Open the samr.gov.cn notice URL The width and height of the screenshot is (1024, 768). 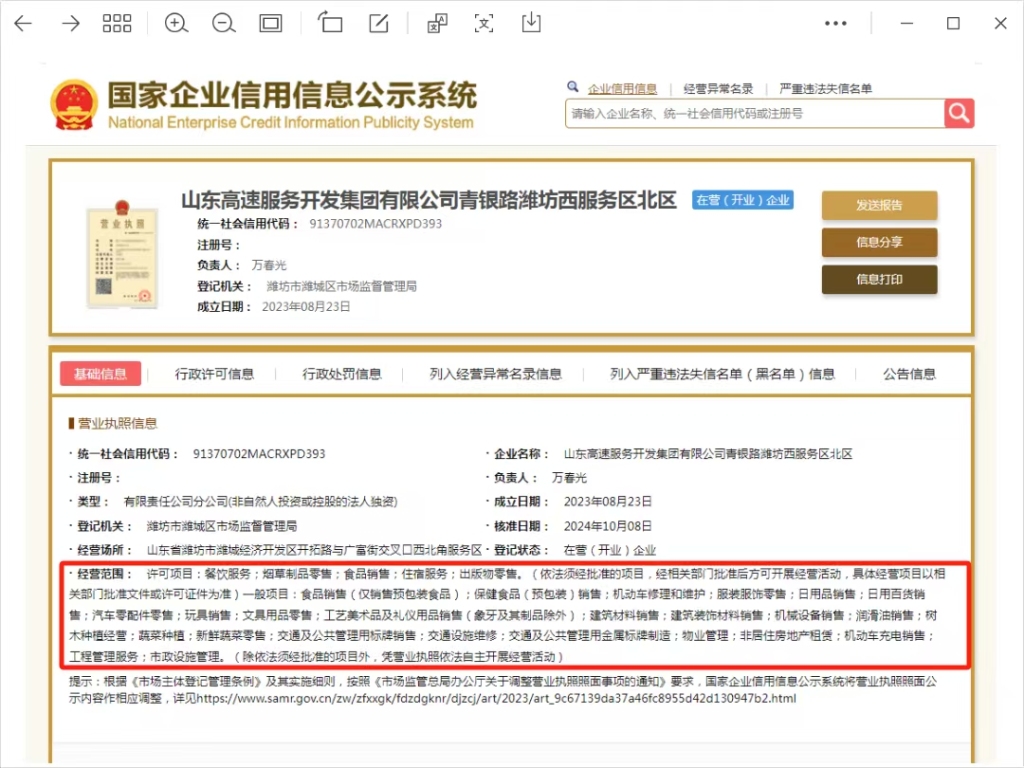(496, 699)
